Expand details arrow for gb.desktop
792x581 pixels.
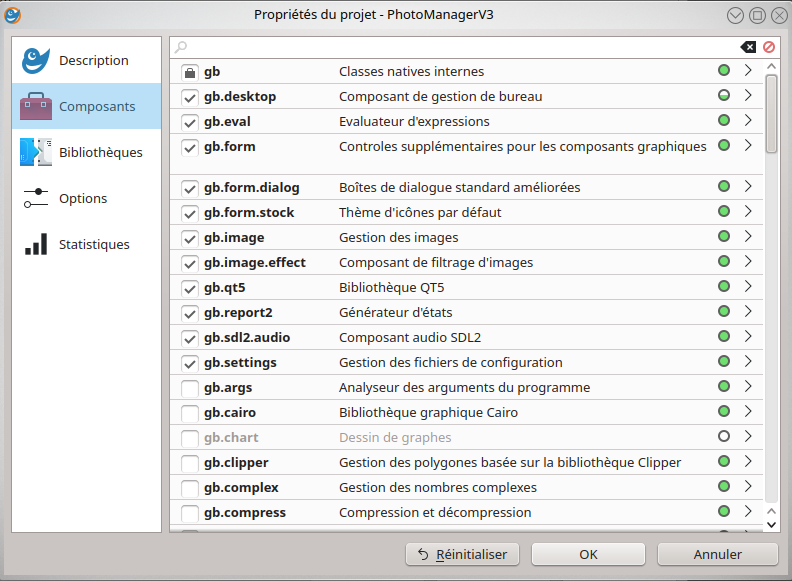(x=748, y=95)
